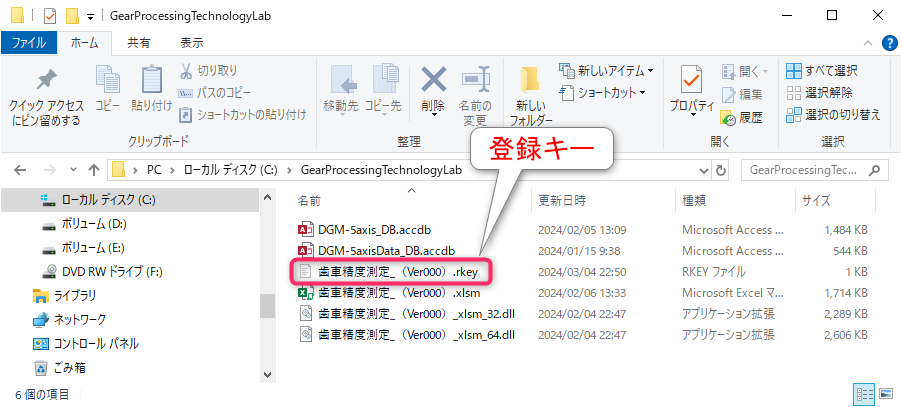This screenshot has height=407, width=902.
Task: Open the ファイル menu tab
Action: tap(29, 43)
